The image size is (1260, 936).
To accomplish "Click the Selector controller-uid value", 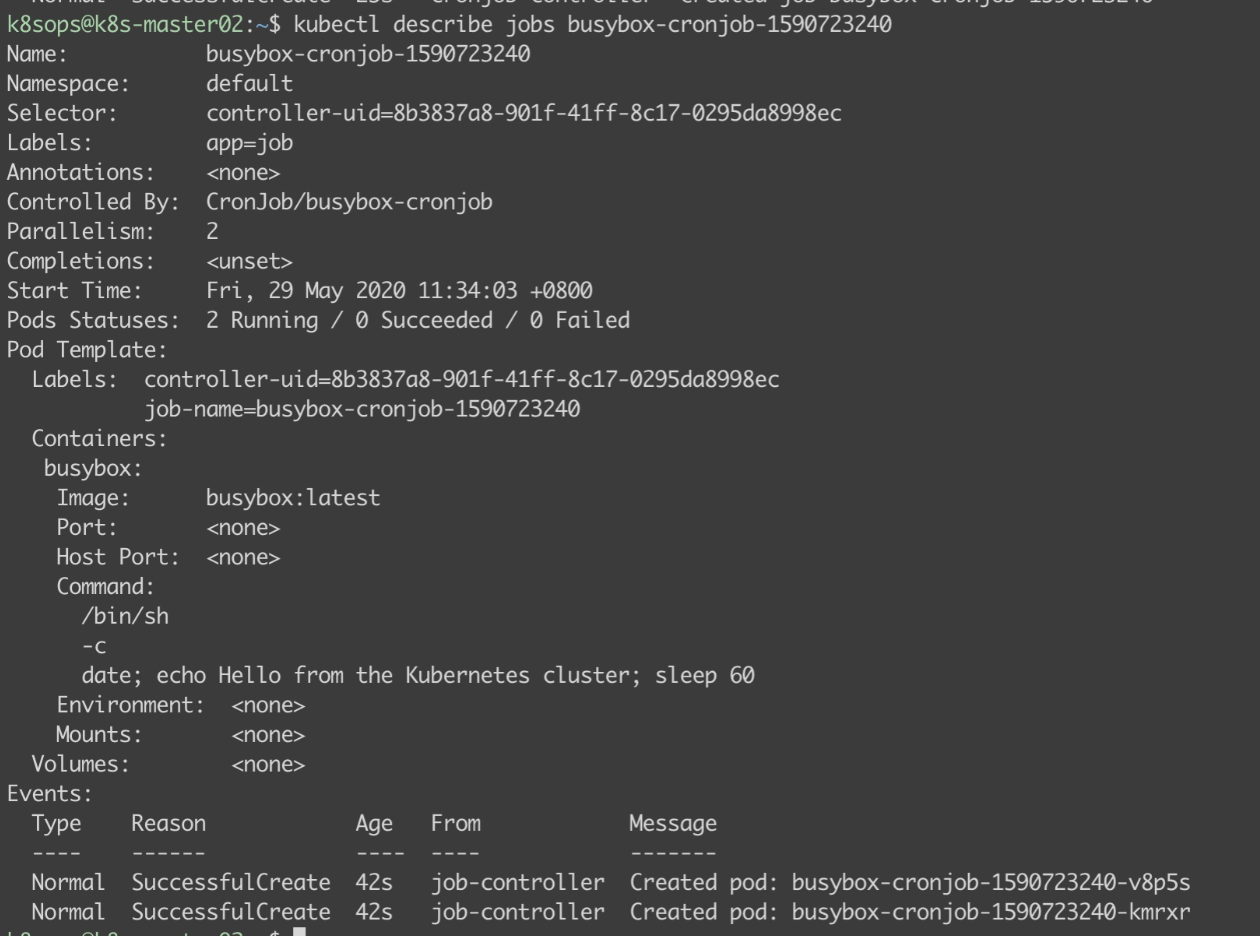I will (x=524, y=113).
